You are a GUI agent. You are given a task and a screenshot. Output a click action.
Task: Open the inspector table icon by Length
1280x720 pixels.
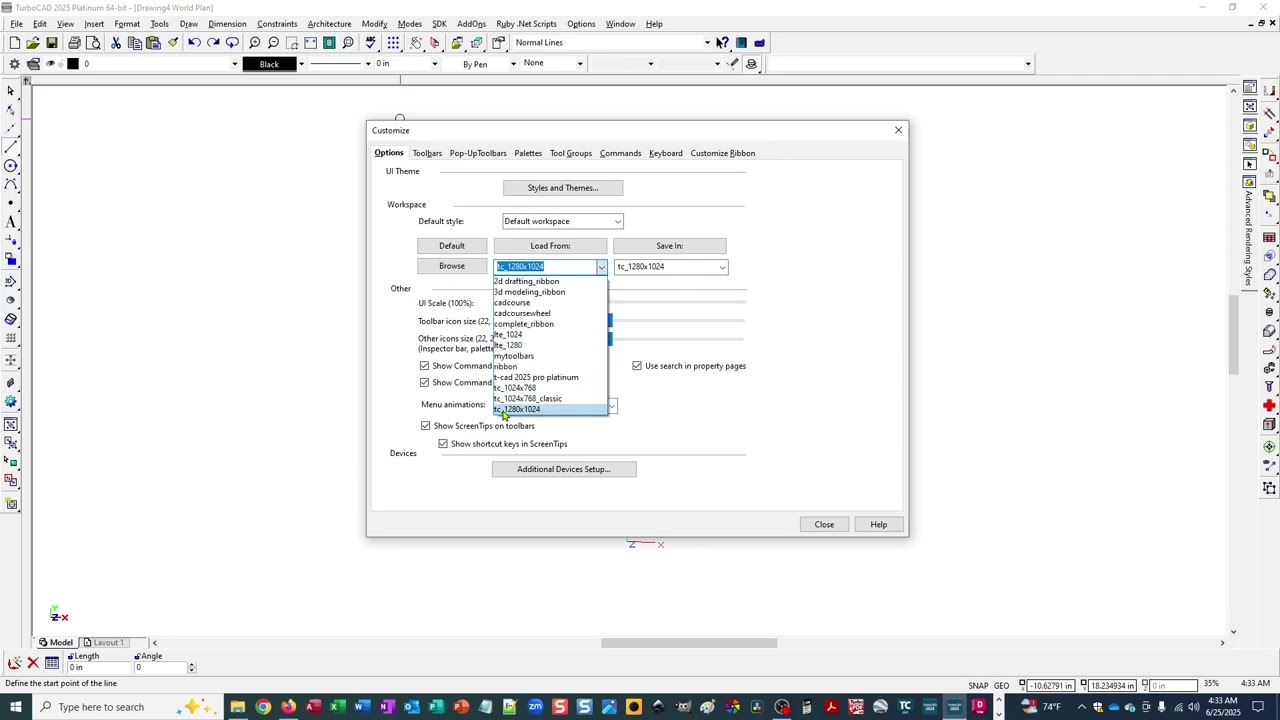[52, 662]
